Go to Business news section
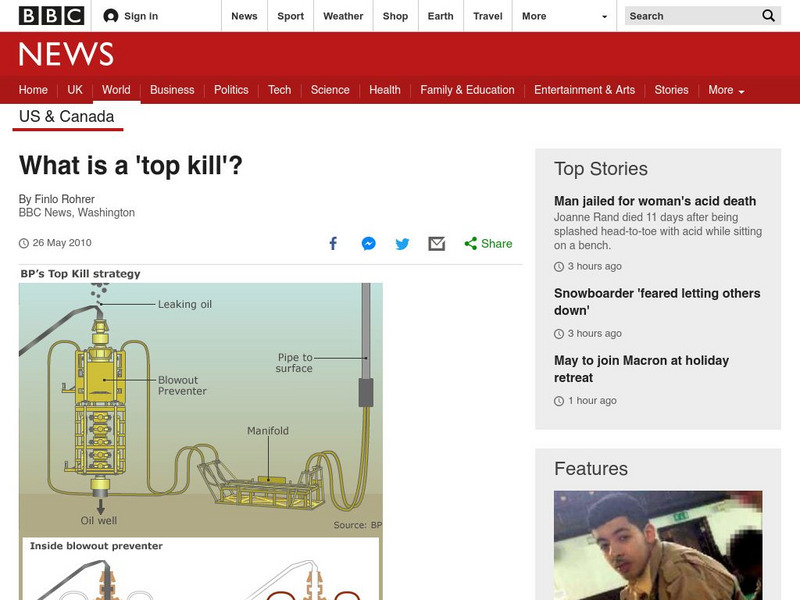Screen dimensions: 800x600 tap(172, 90)
